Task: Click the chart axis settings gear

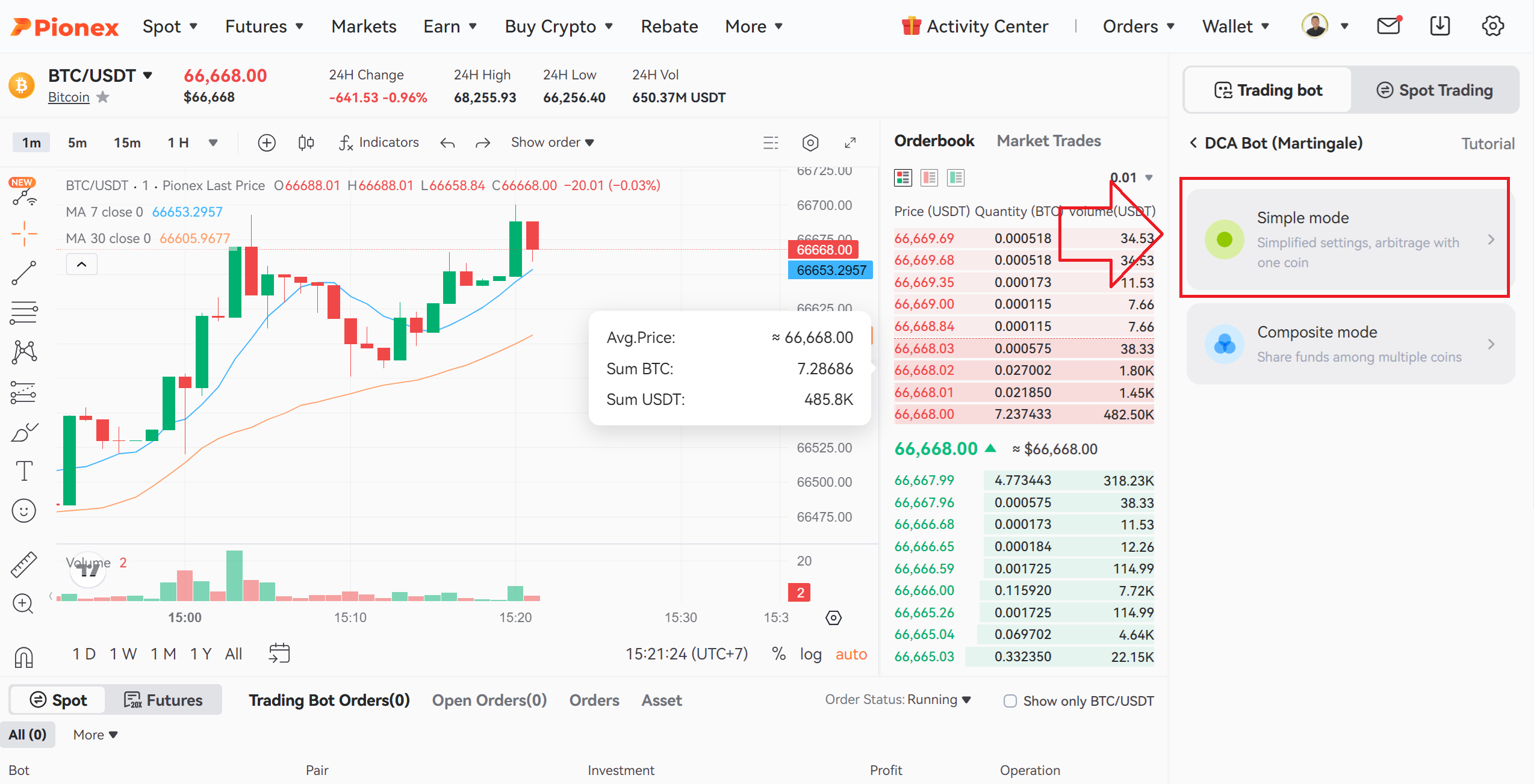Action: [834, 618]
